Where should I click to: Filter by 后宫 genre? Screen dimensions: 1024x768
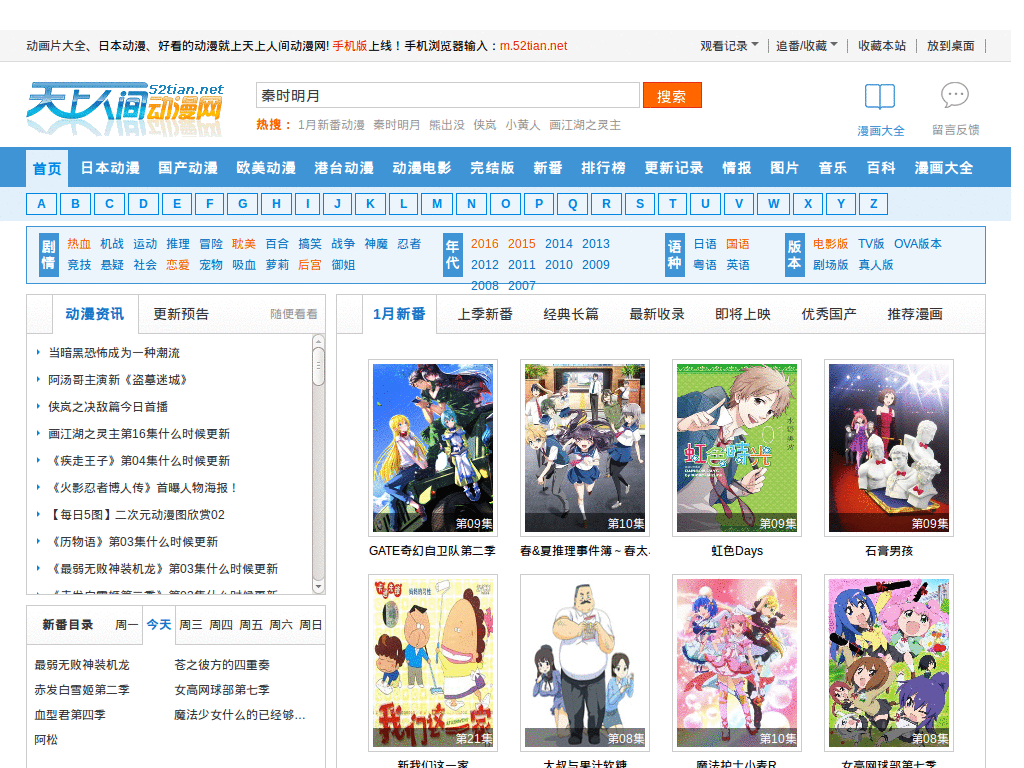tap(310, 264)
